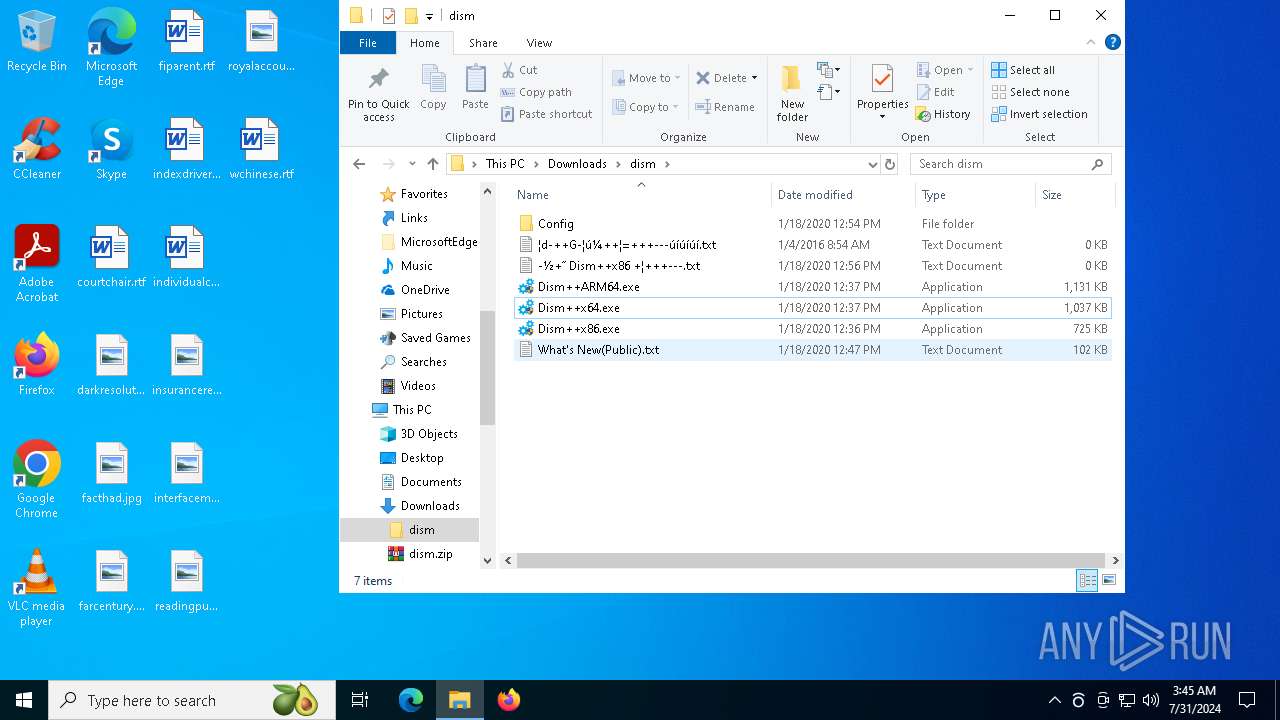
Task: Switch to Details view layout
Action: click(1087, 581)
